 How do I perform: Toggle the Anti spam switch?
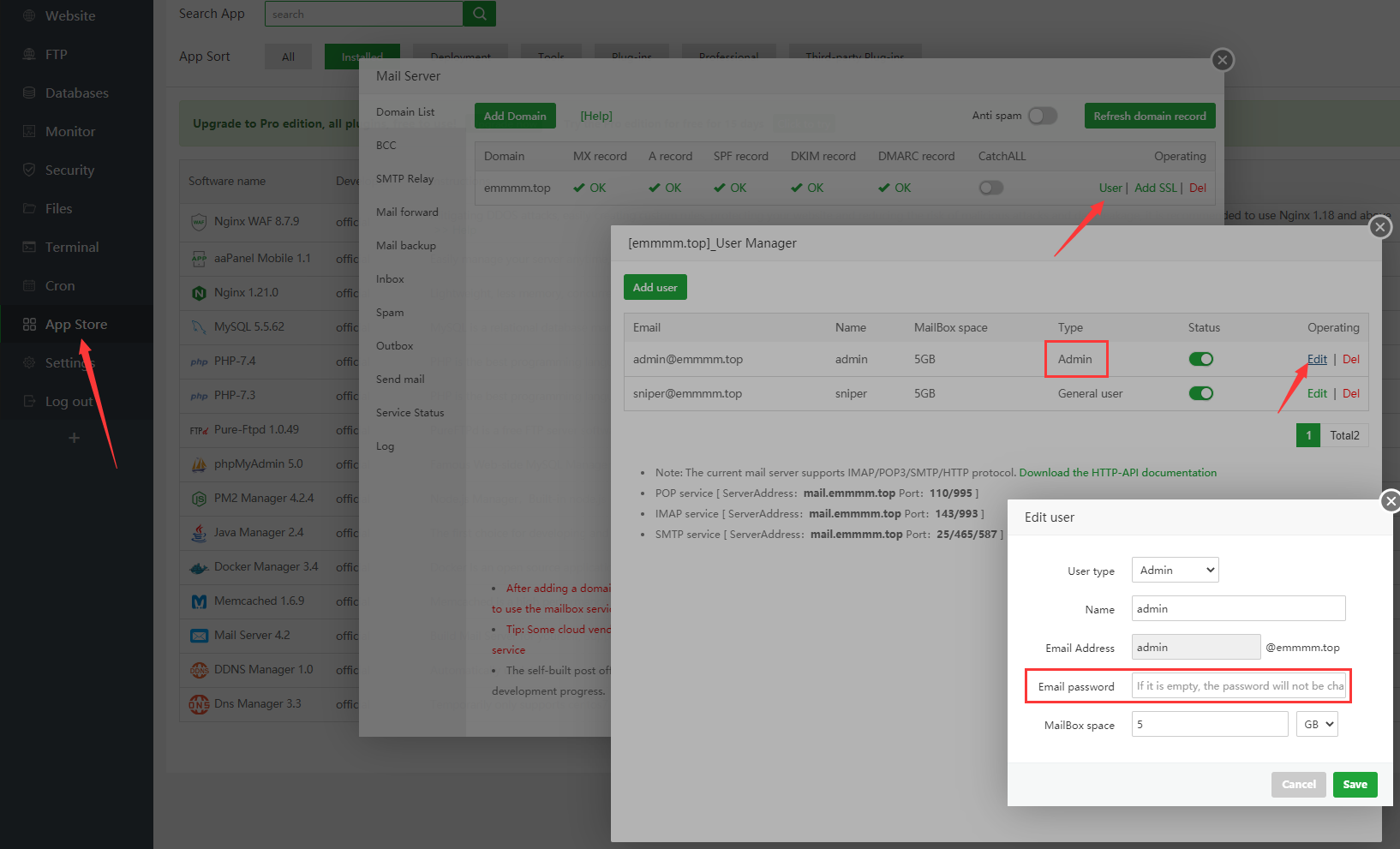pos(1043,116)
